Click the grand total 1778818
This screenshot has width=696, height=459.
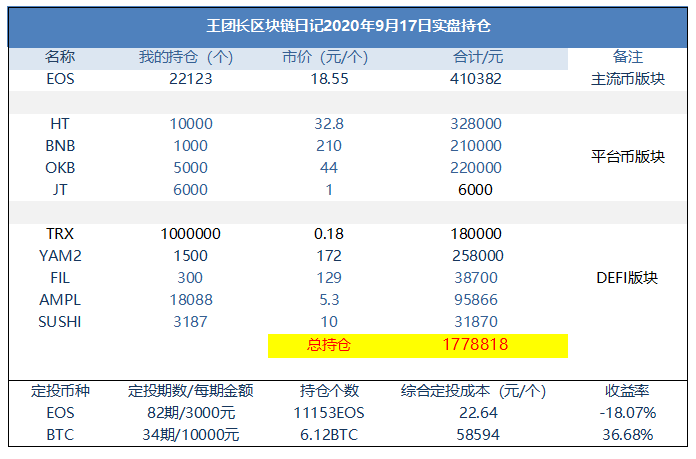(475, 344)
